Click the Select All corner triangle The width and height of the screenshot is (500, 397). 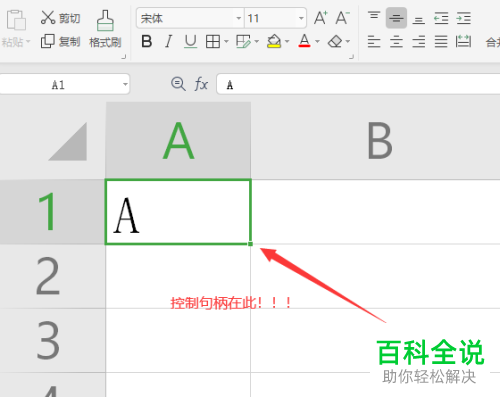coord(68,141)
